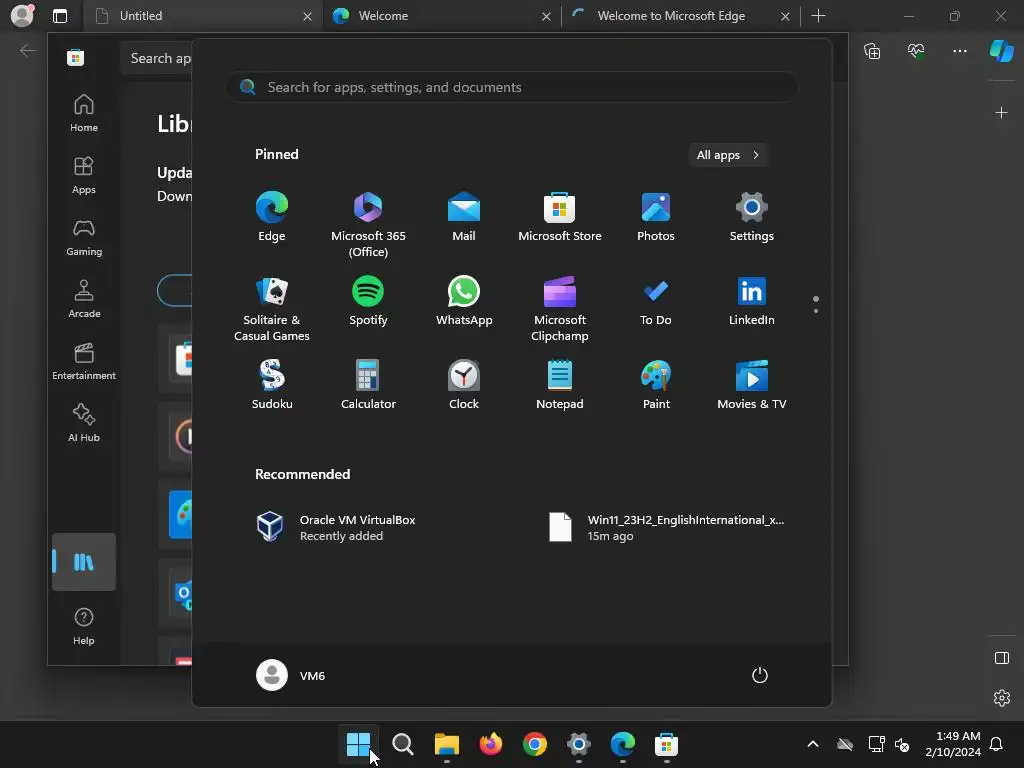Screen dimensions: 1024x768
Task: Go to next pinned apps page dot
Action: click(816, 311)
